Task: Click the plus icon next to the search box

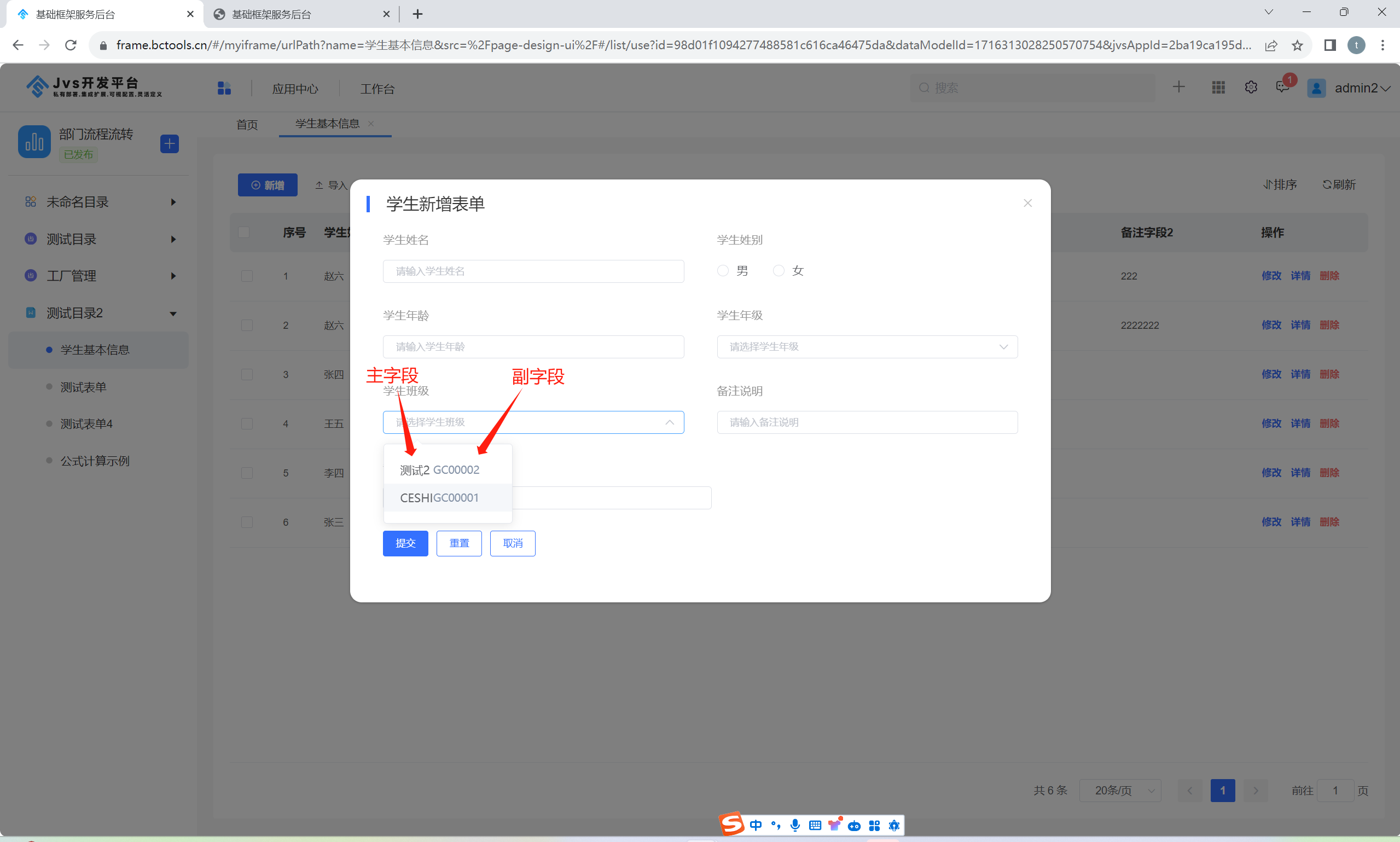Action: (x=1178, y=87)
